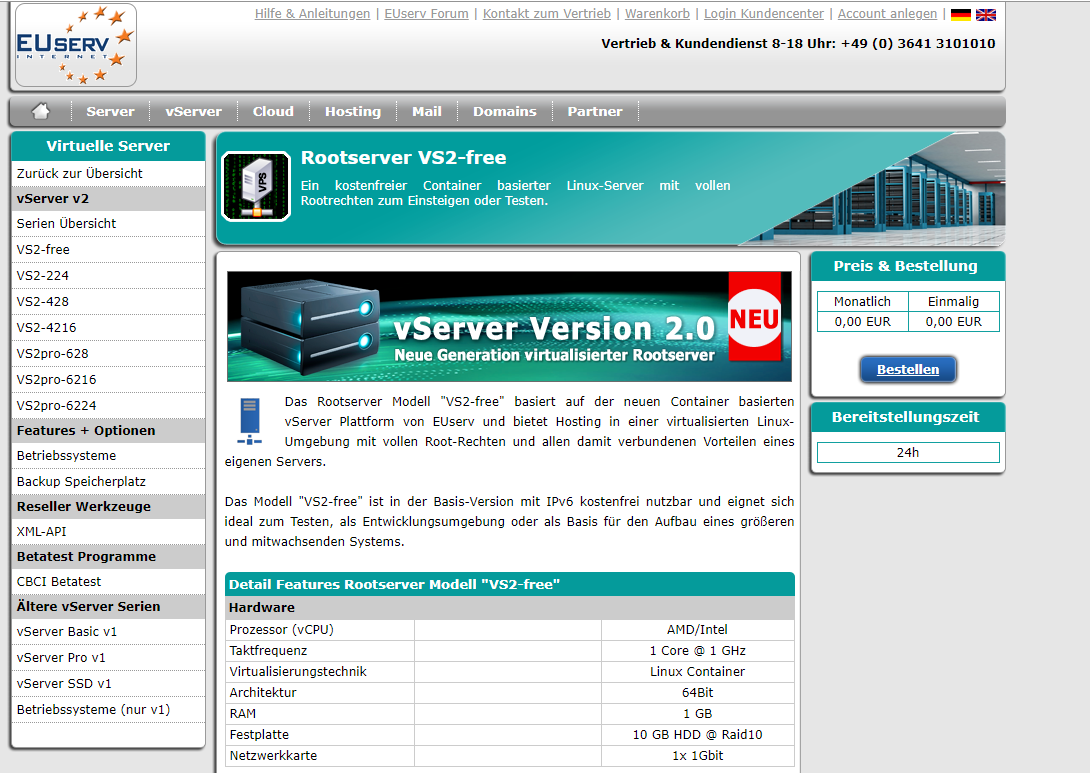
Task: Open the Cloud menu
Action: pos(273,111)
